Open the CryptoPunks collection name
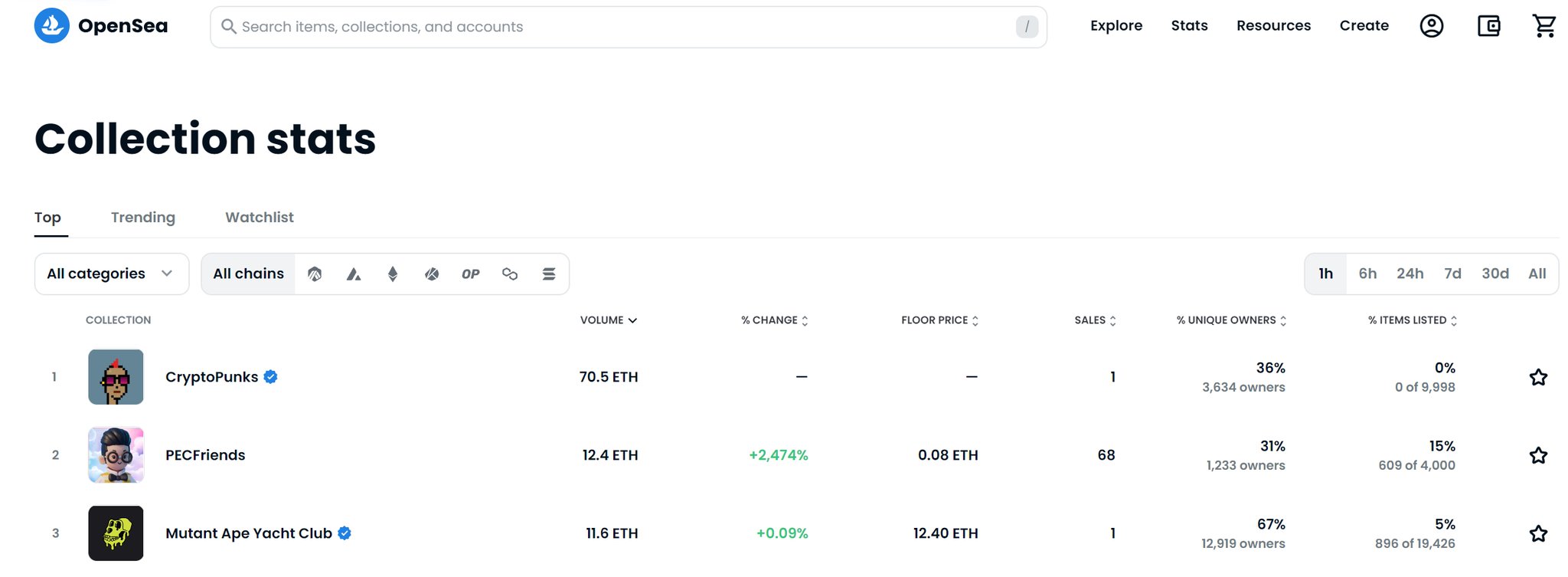Viewport: 1568px width, 577px height. point(211,377)
